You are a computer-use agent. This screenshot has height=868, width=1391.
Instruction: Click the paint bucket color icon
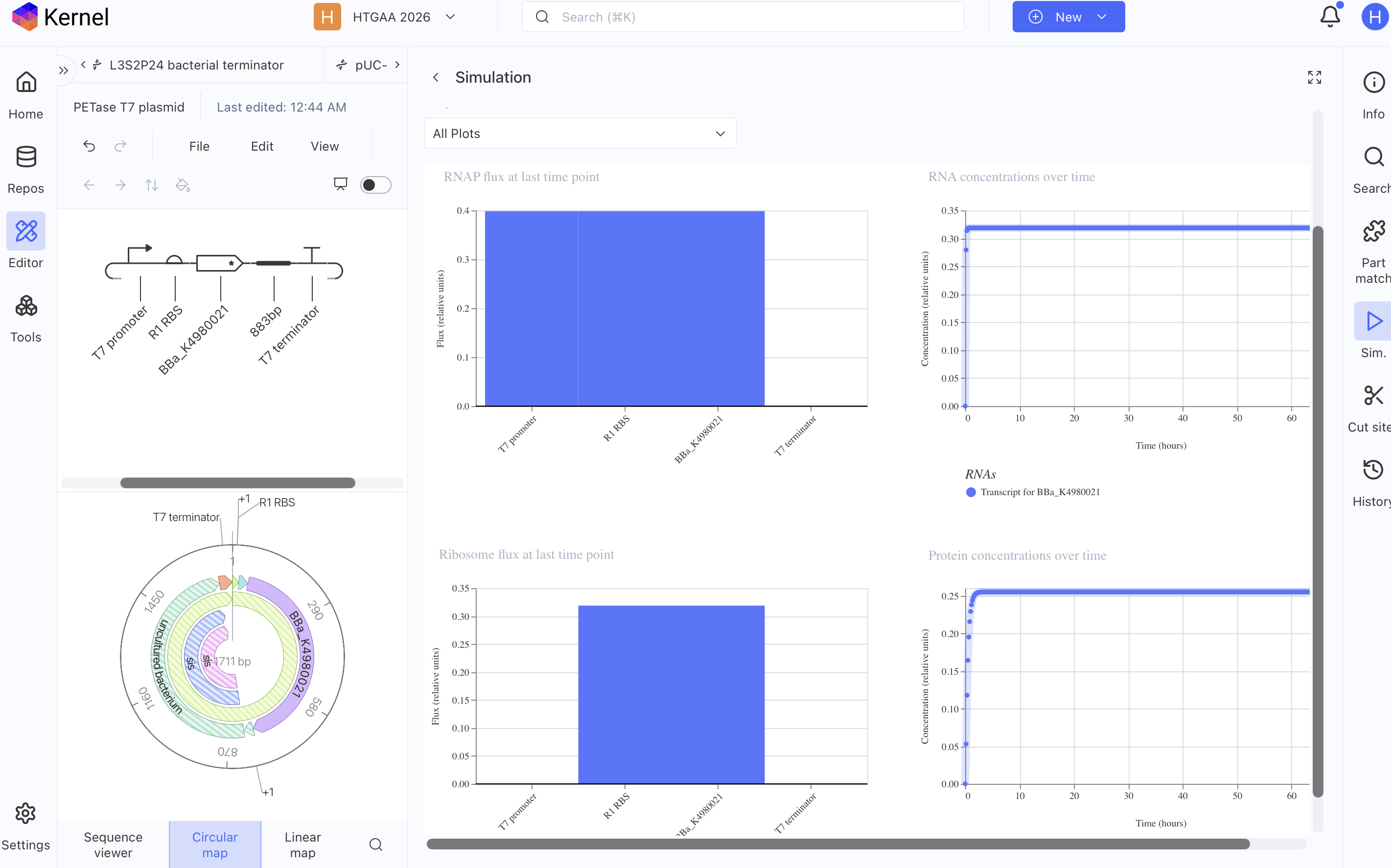point(183,185)
